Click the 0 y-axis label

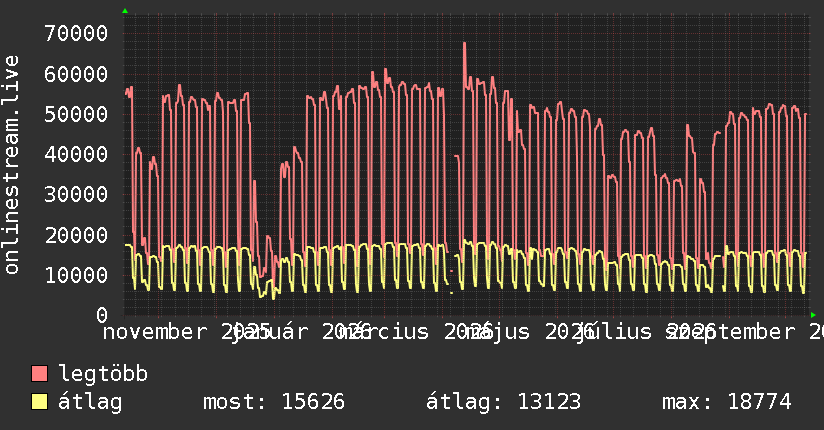[102, 315]
